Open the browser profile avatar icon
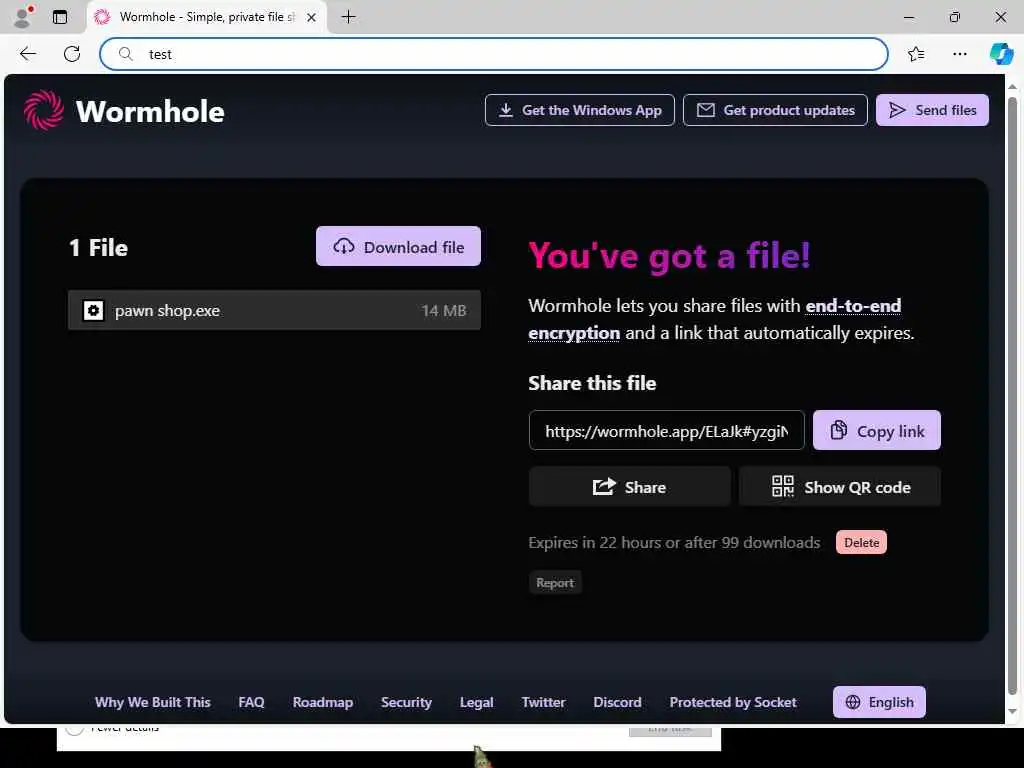The height and width of the screenshot is (768, 1024). (x=23, y=17)
